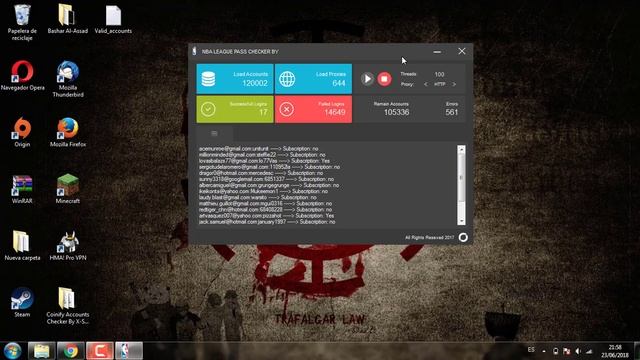This screenshot has height=360, width=640.
Task: Open the Windows Start menu orb
Action: (x=13, y=351)
